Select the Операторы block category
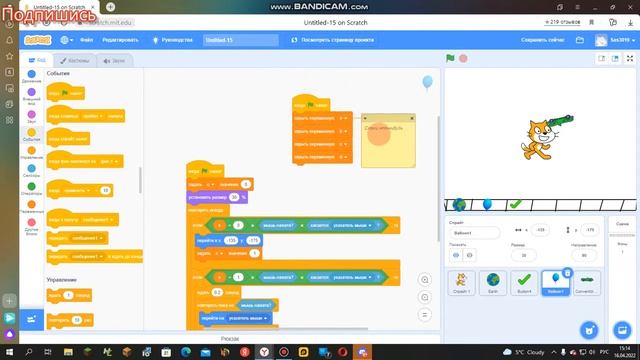 (31, 189)
